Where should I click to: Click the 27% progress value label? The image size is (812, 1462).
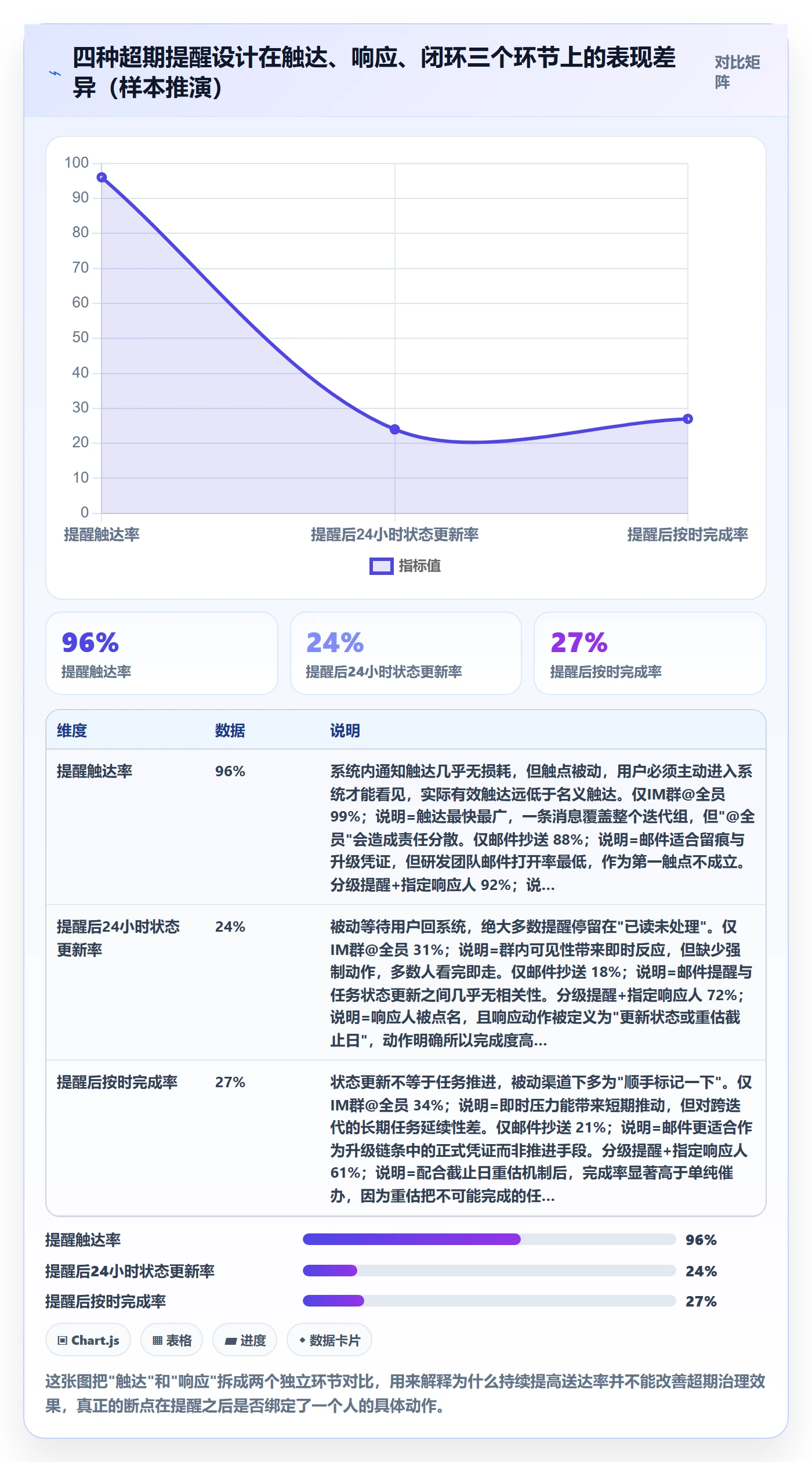(701, 1301)
